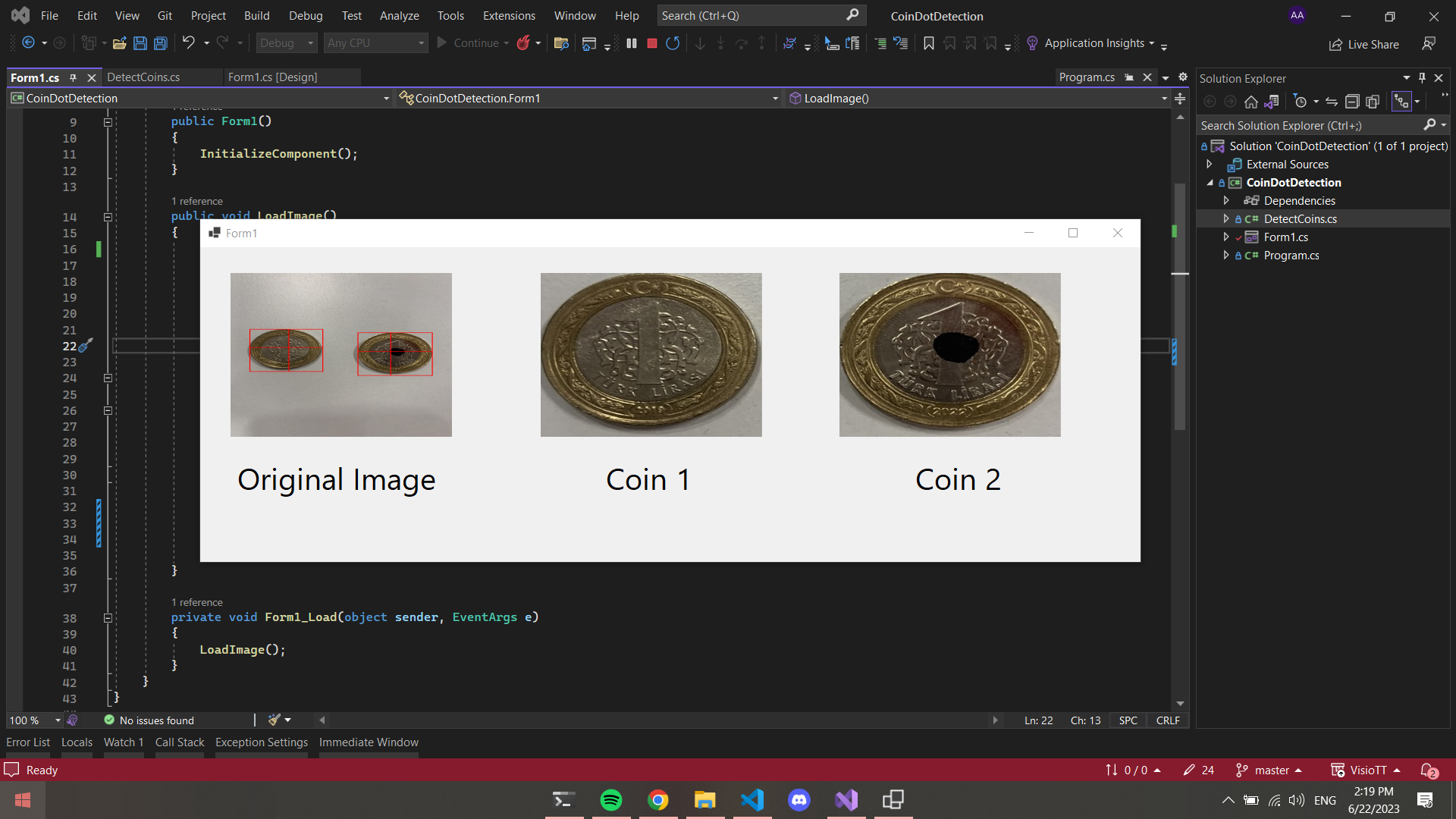The width and height of the screenshot is (1456, 819).
Task: Toggle Show All Files in Solution Explorer
Action: (1373, 102)
